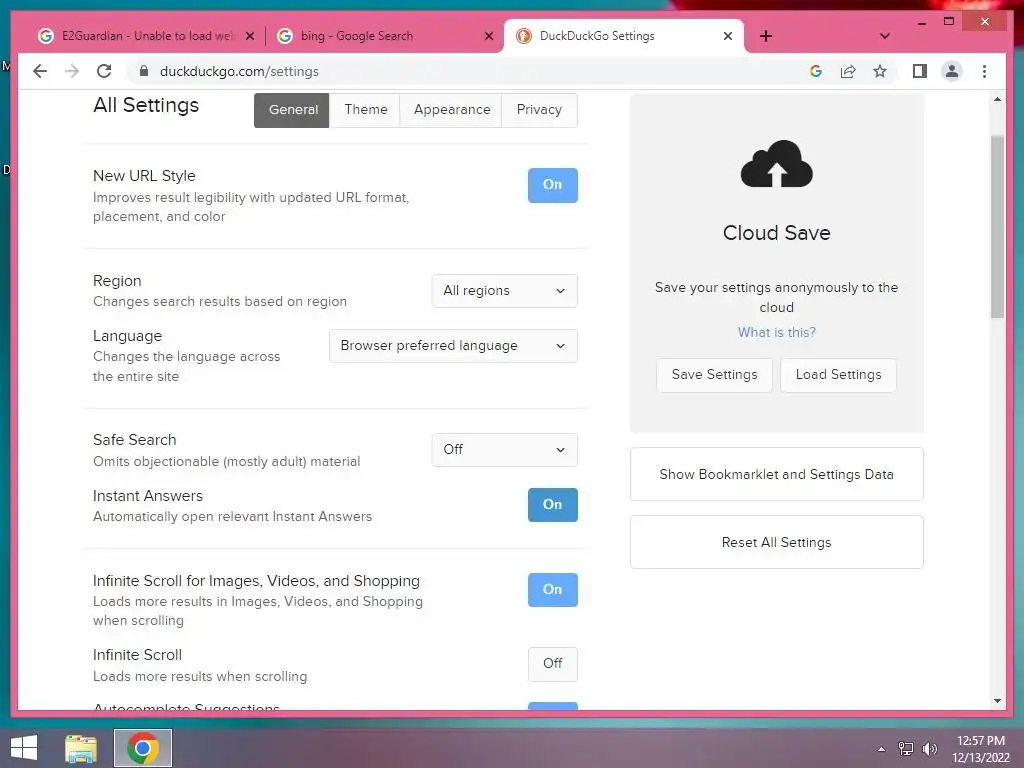Reload the DuckDuckGo settings page
The height and width of the screenshot is (768, 1024).
coord(104,71)
